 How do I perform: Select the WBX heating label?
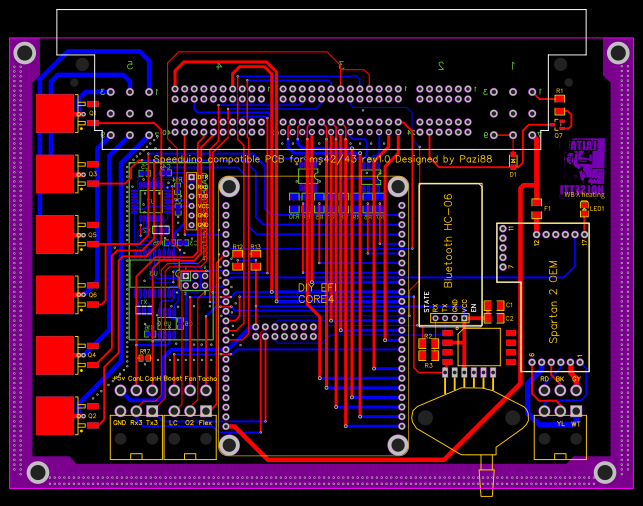[584, 195]
